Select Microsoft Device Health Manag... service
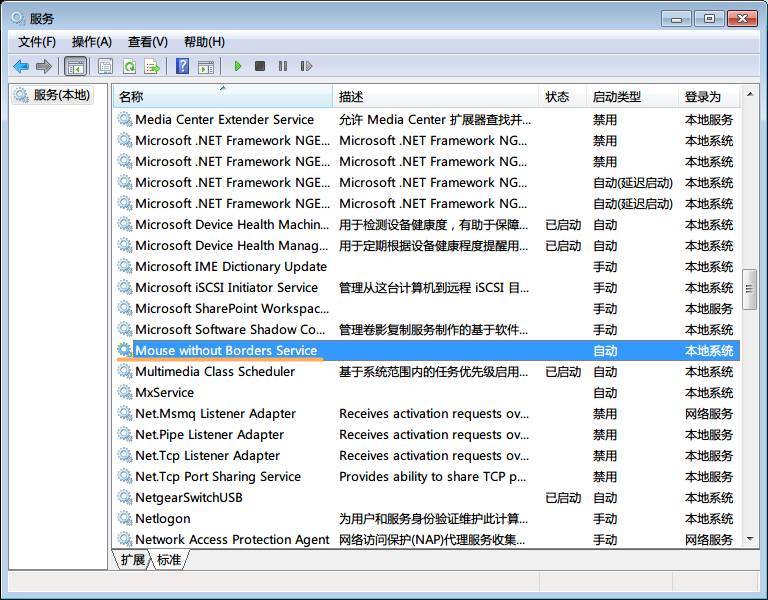The width and height of the screenshot is (768, 600). click(428, 245)
